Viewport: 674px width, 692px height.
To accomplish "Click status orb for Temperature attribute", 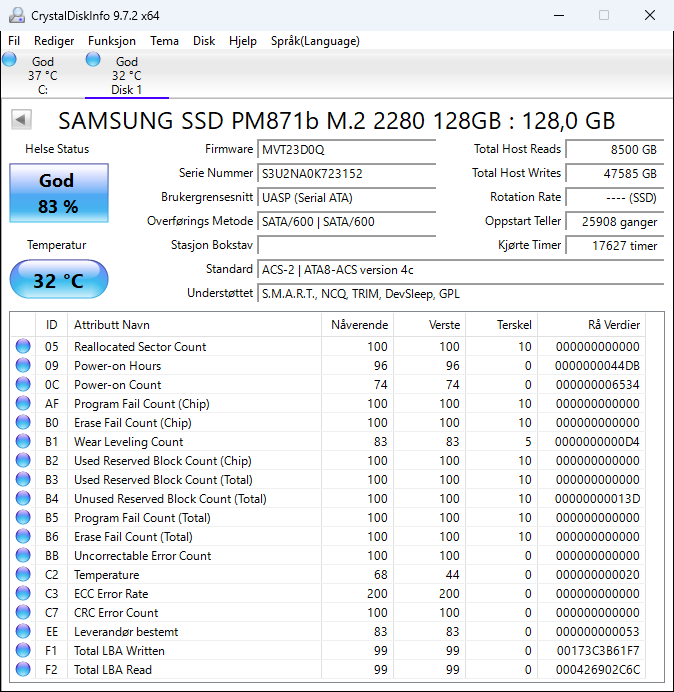I will point(23,574).
